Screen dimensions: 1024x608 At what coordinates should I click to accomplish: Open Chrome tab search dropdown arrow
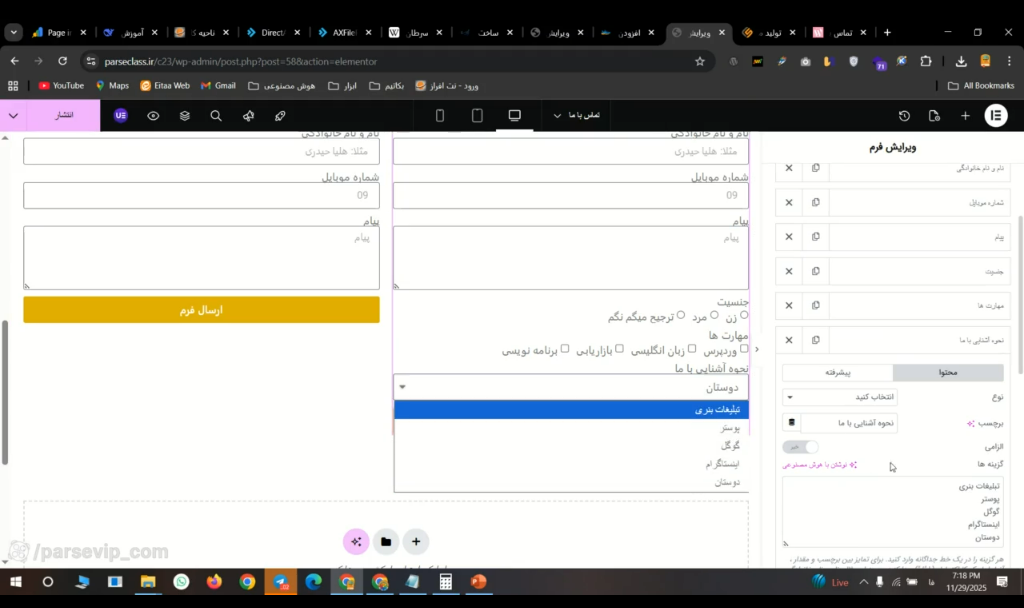point(13,33)
